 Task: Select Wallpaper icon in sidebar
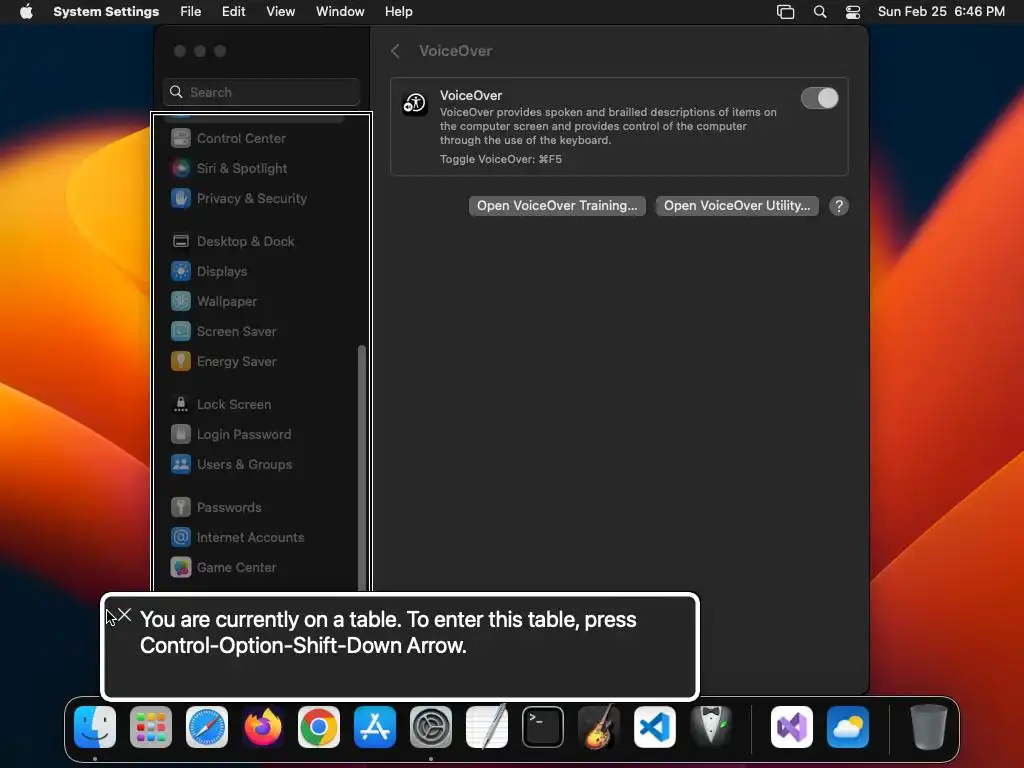pyautogui.click(x=181, y=302)
